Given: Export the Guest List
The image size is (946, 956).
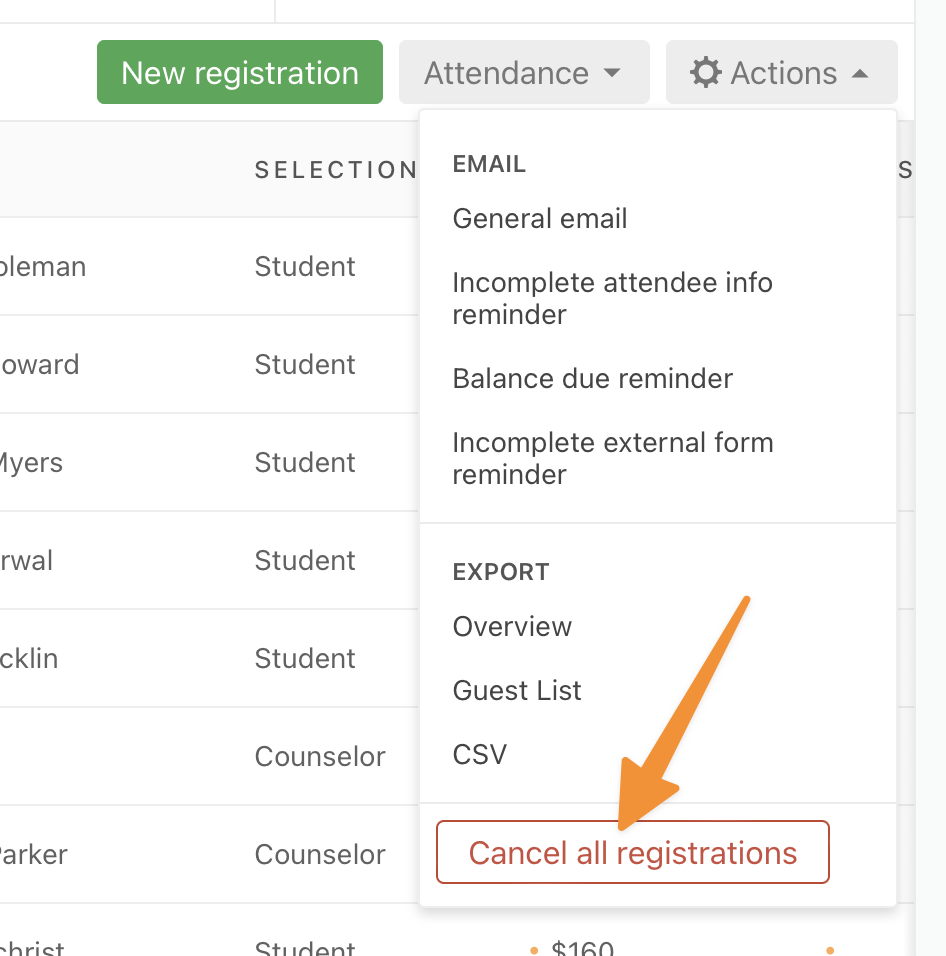Looking at the screenshot, I should (x=517, y=690).
